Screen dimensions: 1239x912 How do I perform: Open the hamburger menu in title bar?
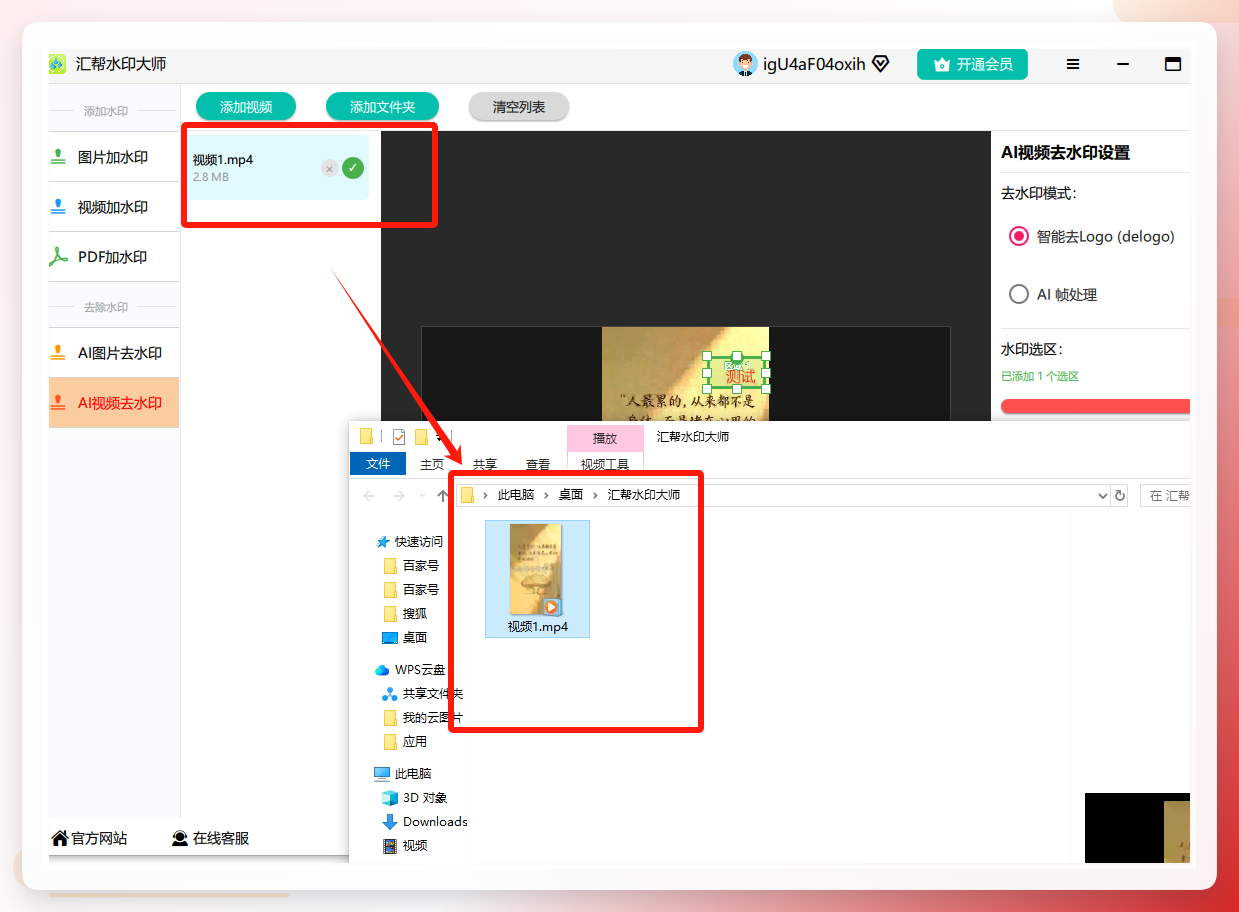point(1073,64)
